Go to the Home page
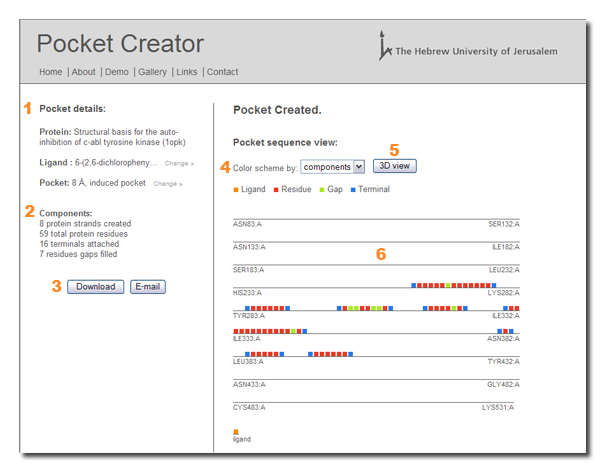Screen dimensions: 605x472 51,72
